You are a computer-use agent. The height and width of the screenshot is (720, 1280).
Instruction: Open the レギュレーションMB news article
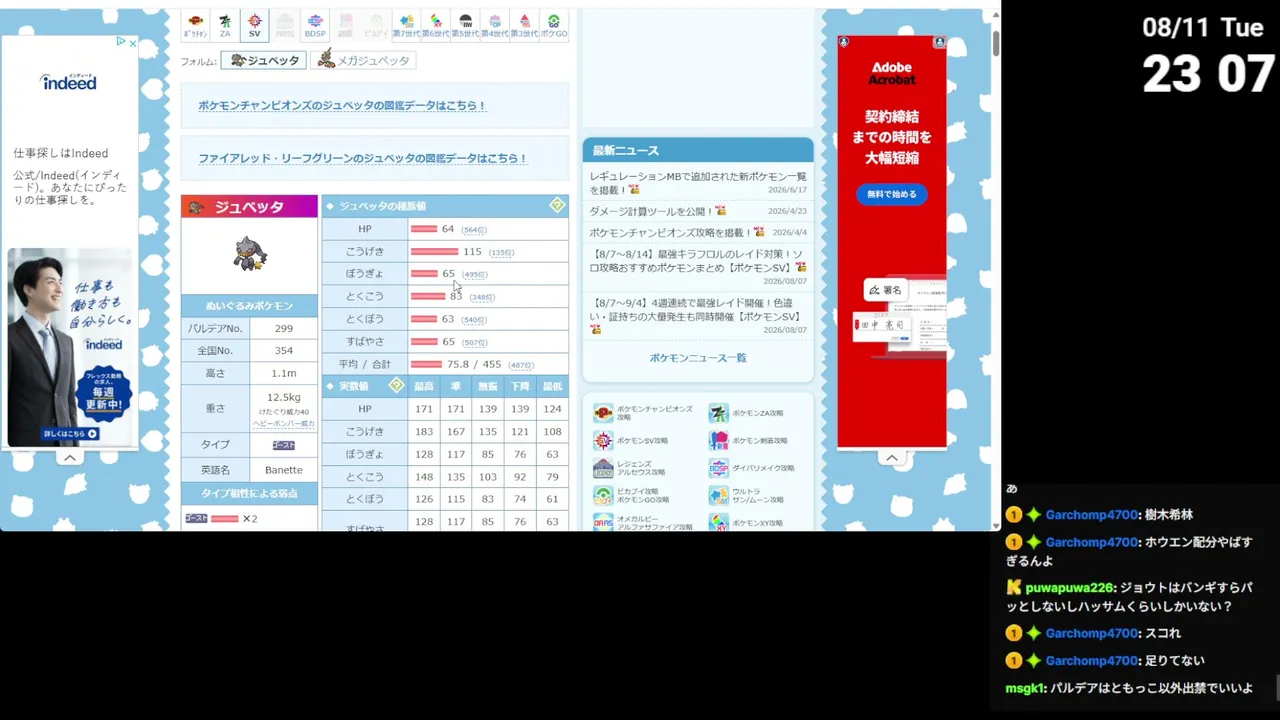[x=697, y=182]
